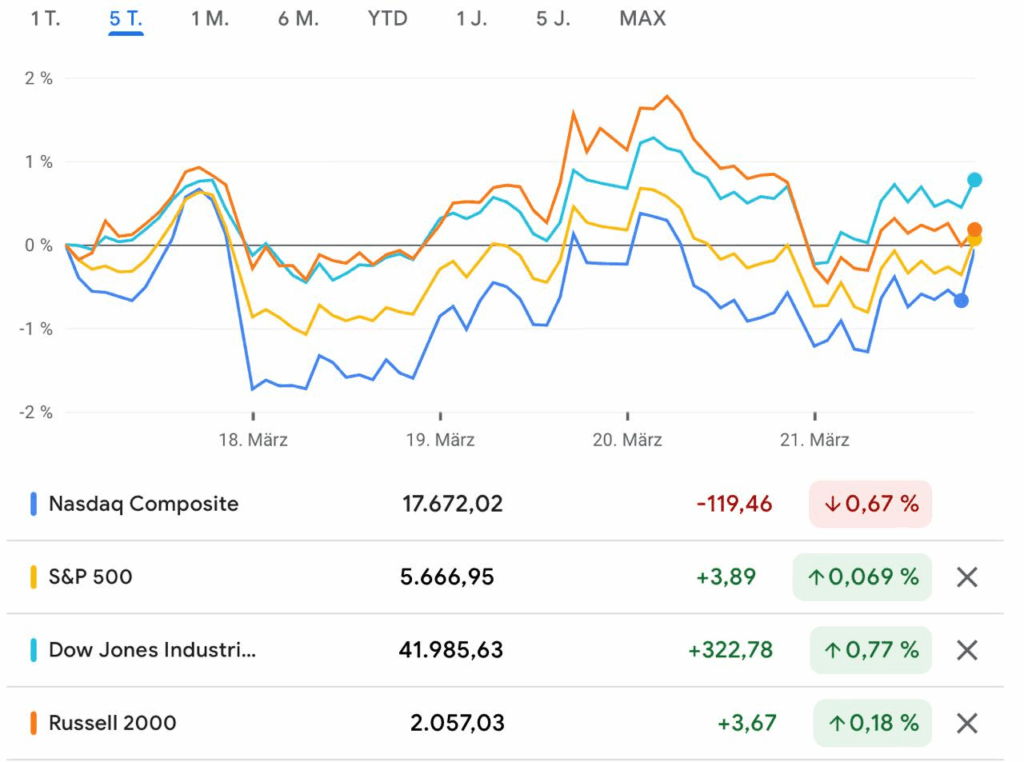The image size is (1024, 762).
Task: Open the Dow Jones Industrial entry
Action: (152, 650)
